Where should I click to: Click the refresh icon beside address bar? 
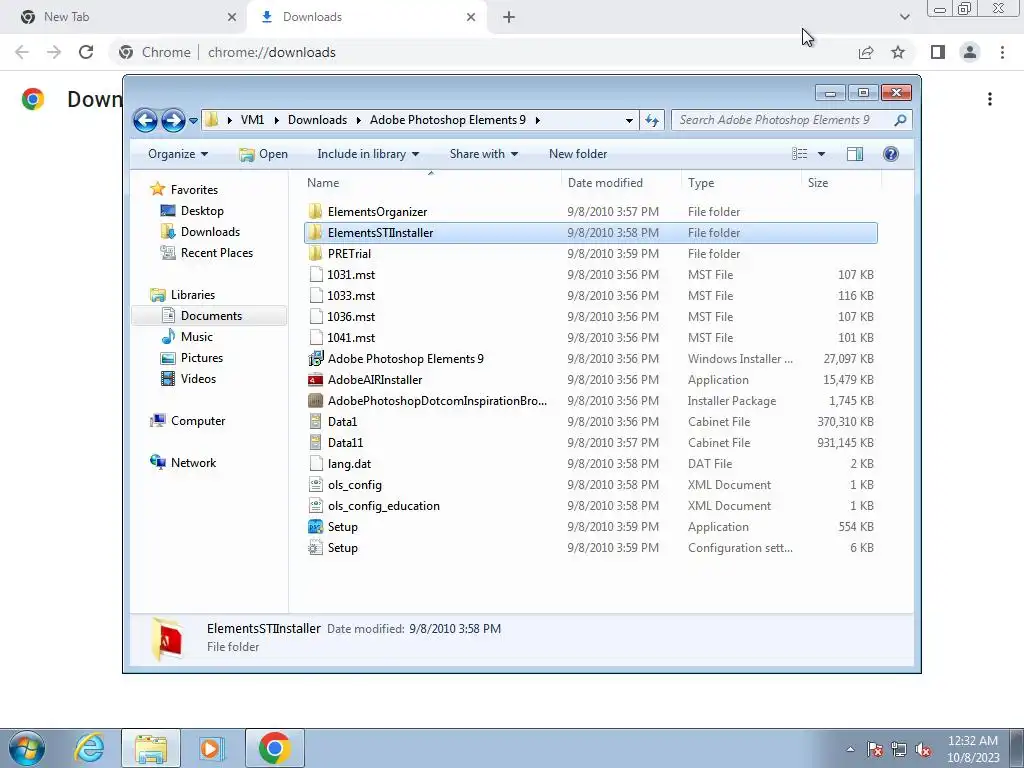[x=652, y=120]
